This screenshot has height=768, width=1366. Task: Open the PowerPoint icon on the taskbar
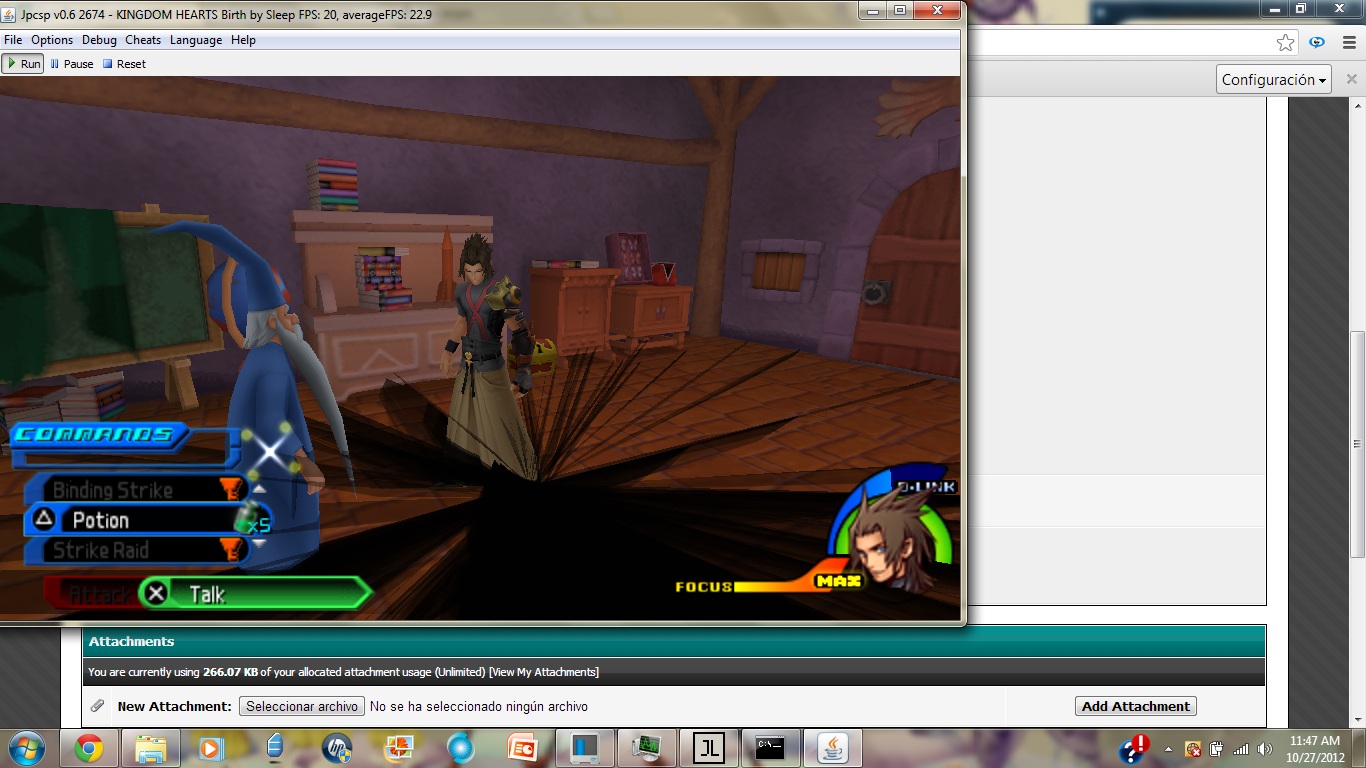[523, 748]
